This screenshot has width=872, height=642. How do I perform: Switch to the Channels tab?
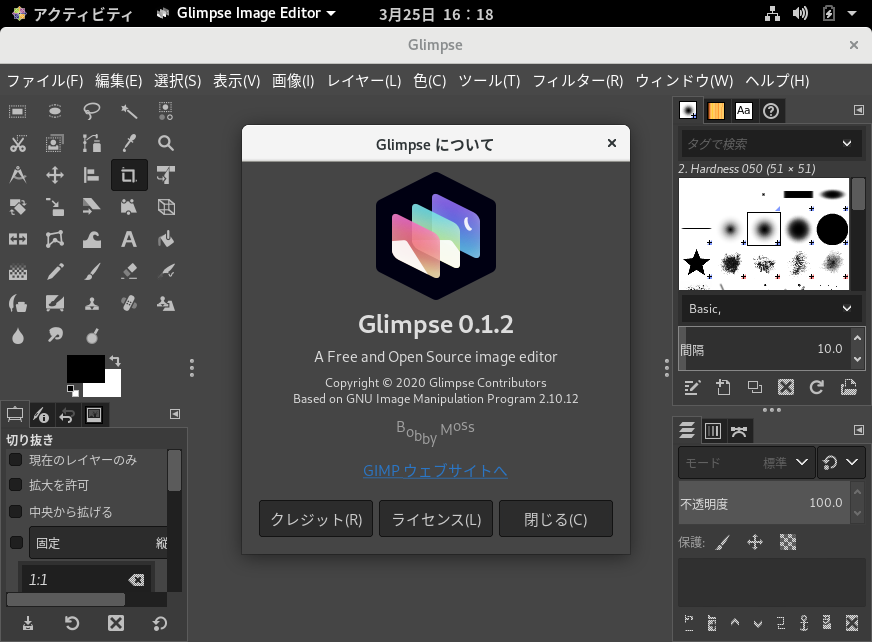tap(713, 430)
